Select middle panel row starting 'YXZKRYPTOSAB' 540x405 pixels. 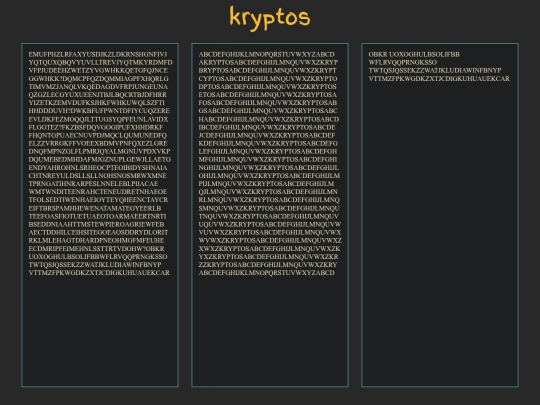[x=269, y=257]
